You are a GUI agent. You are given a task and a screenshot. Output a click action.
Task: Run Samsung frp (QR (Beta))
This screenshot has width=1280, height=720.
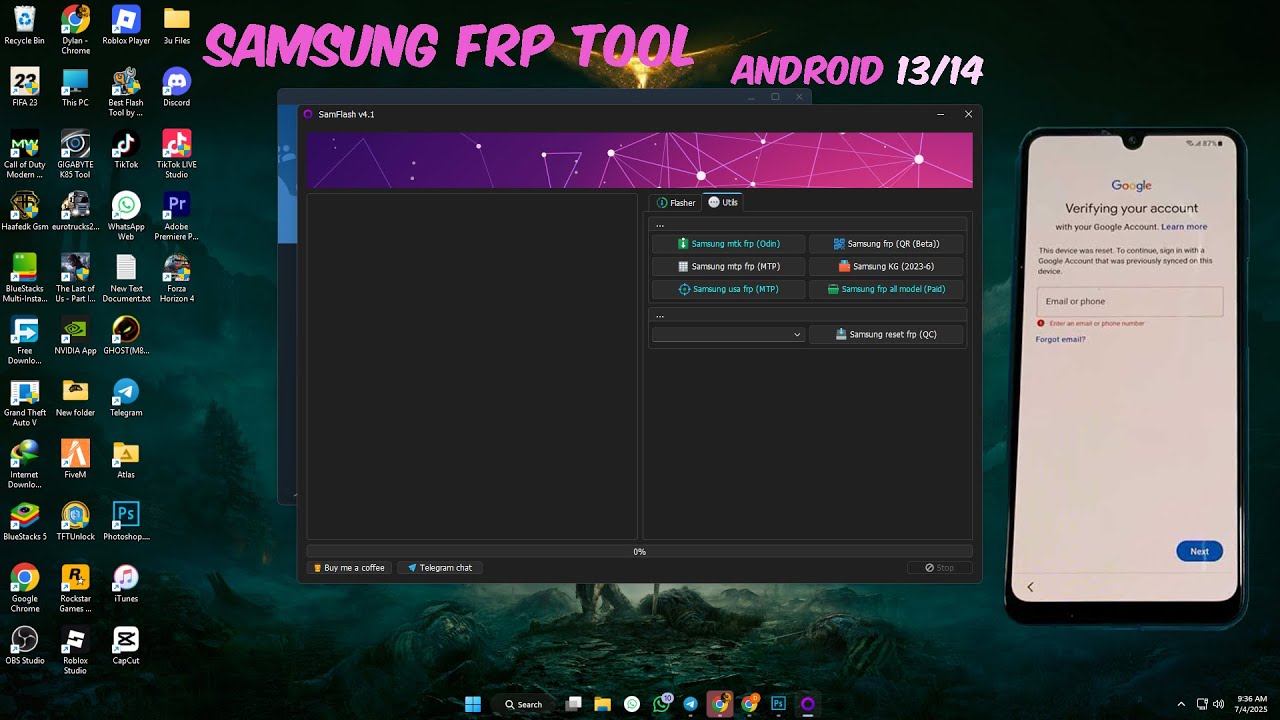pyautogui.click(x=886, y=244)
